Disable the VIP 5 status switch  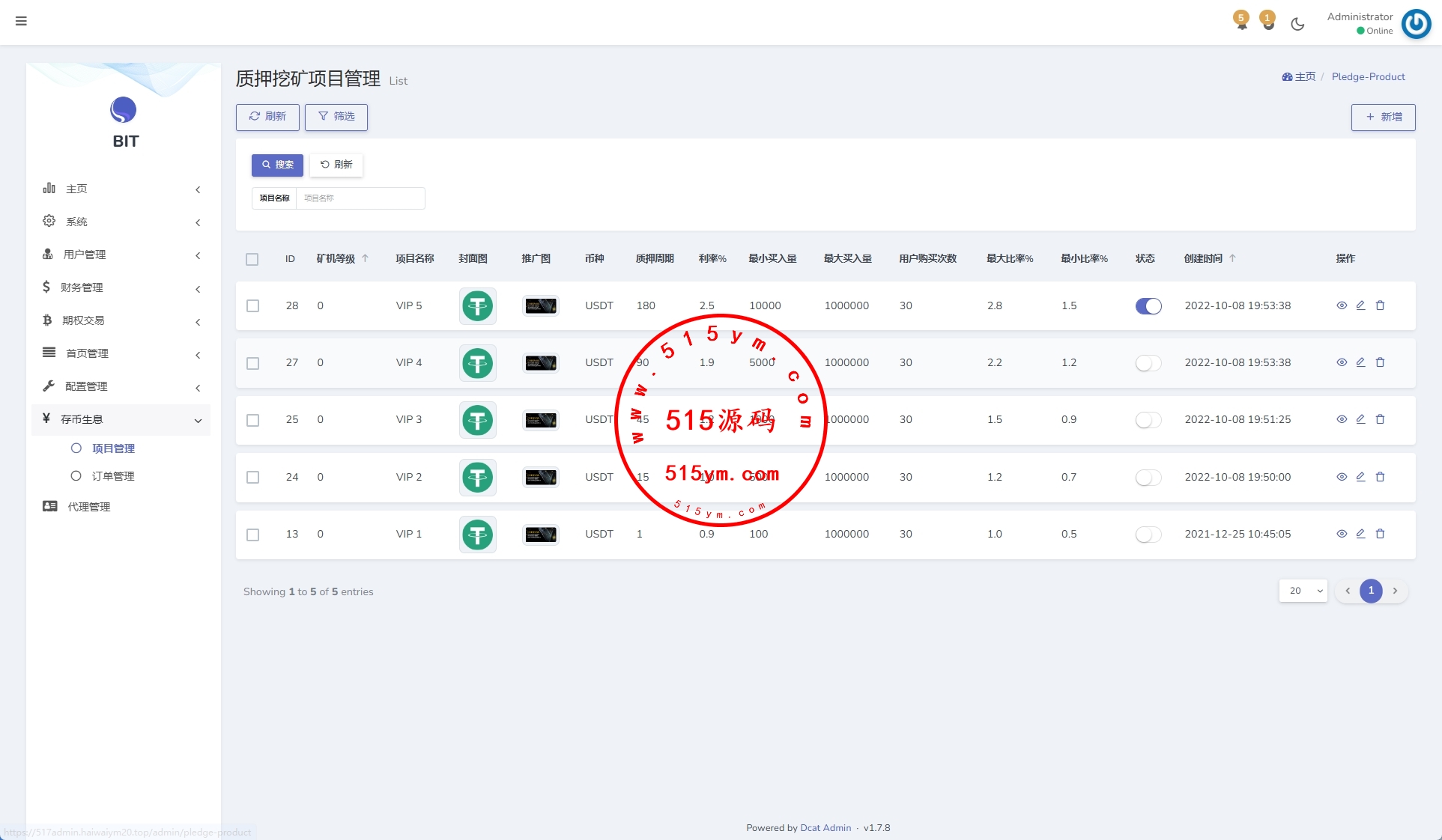coord(1148,305)
